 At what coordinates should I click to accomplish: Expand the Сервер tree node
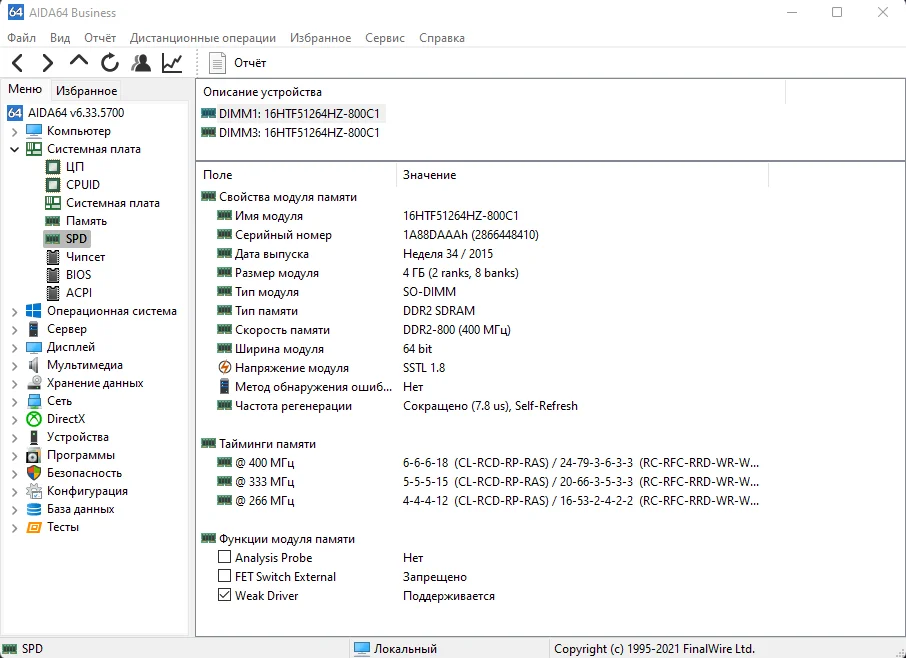tap(14, 329)
